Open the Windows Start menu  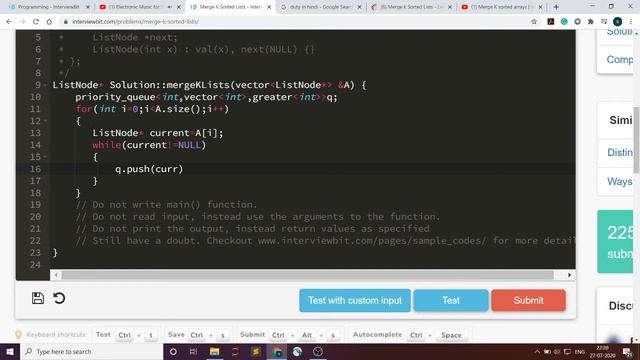[10, 351]
